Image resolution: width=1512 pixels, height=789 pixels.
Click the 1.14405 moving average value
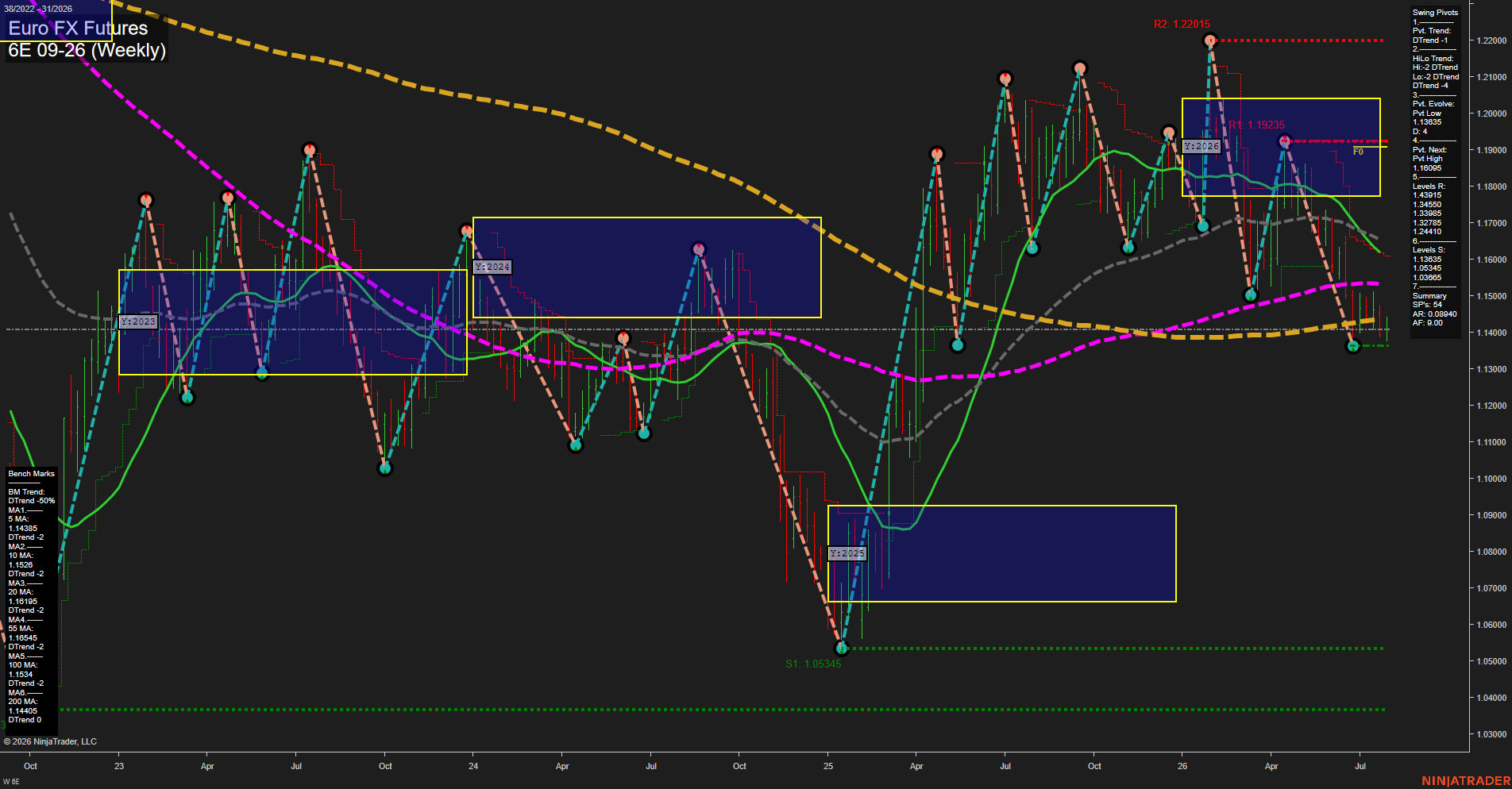(x=23, y=711)
